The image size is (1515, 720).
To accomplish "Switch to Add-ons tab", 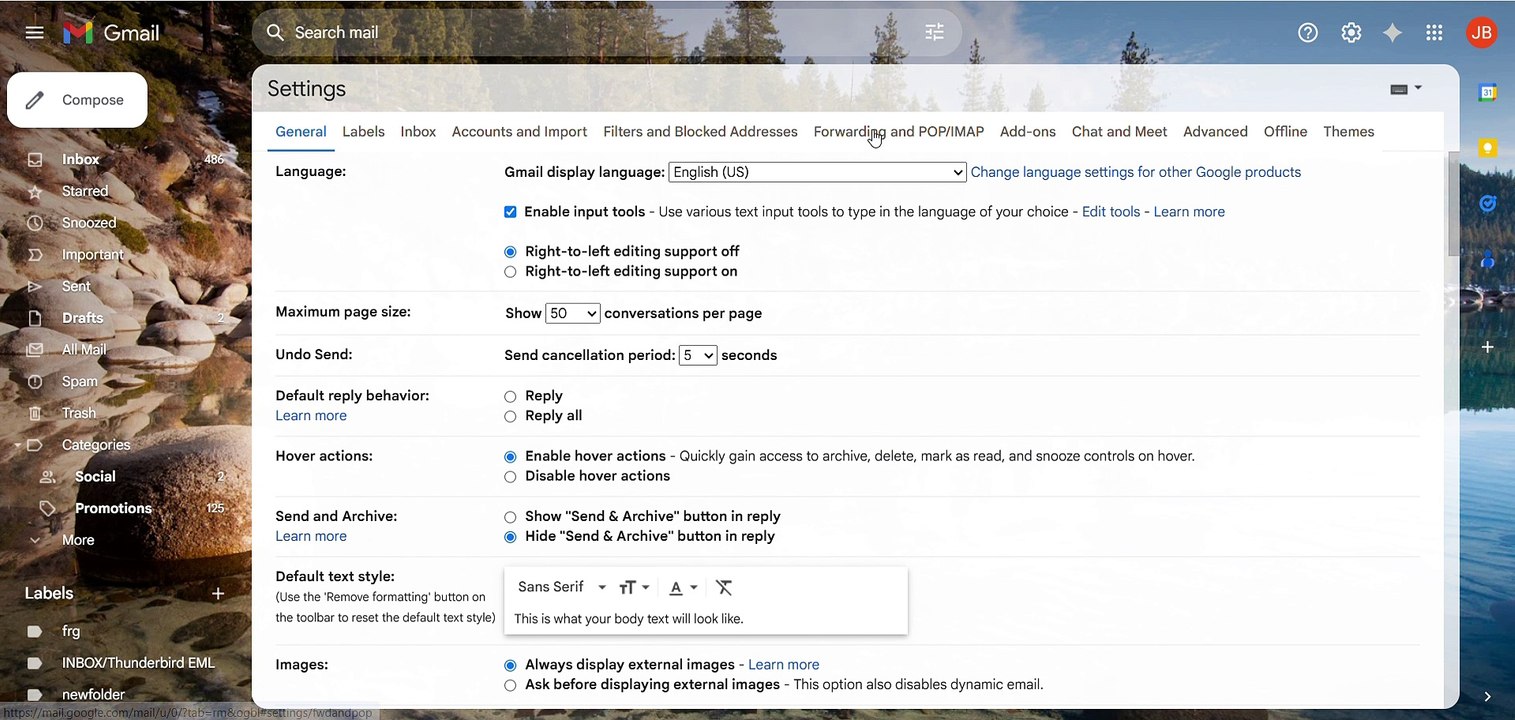I will [x=1028, y=132].
